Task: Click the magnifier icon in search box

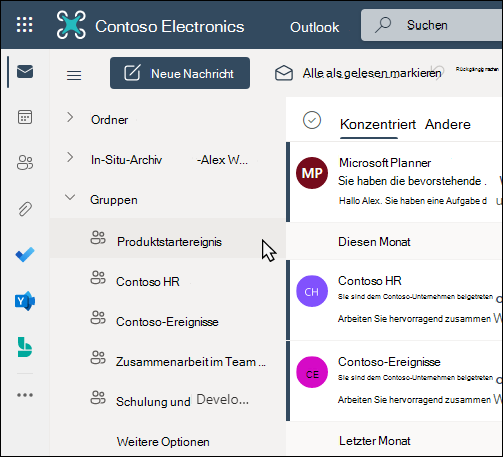Action: [x=383, y=25]
